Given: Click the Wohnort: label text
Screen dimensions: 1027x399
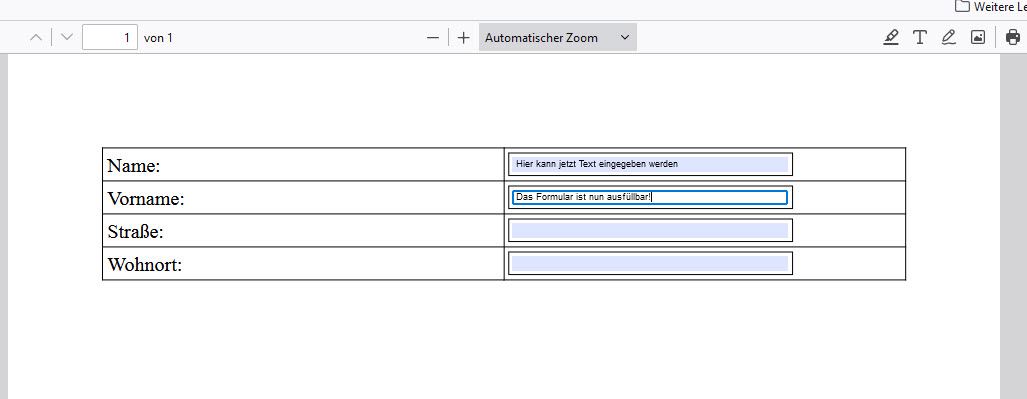Looking at the screenshot, I should point(145,265).
